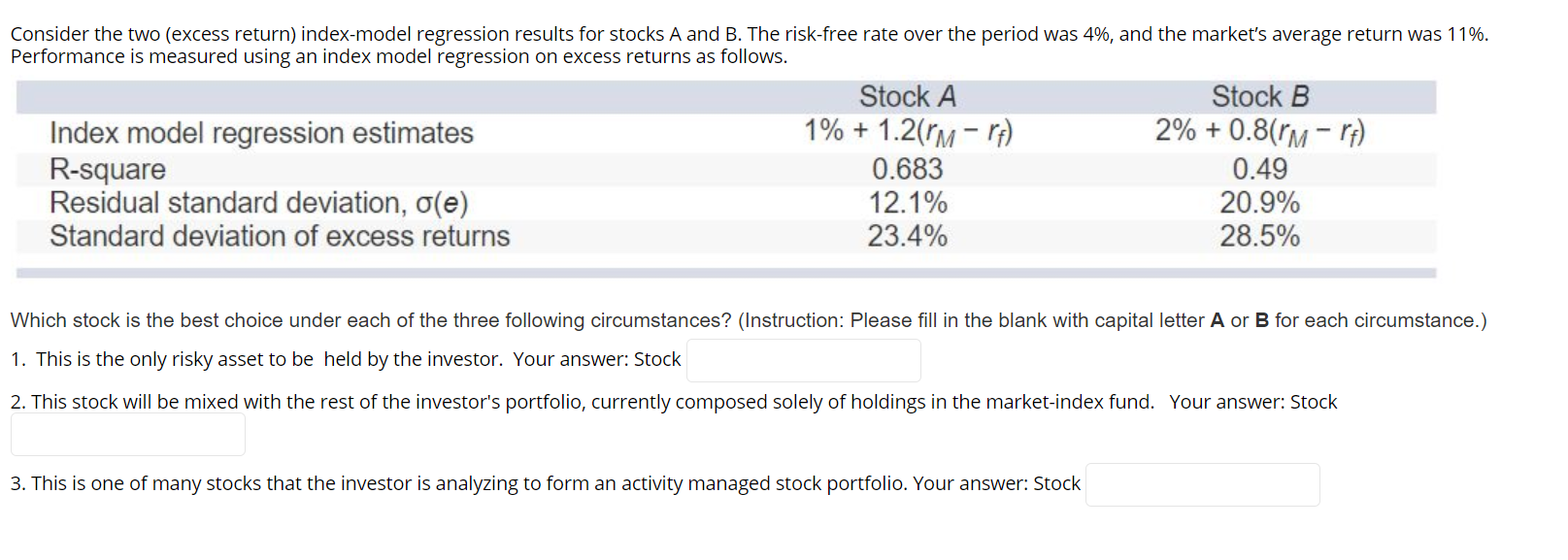Image resolution: width=1568 pixels, height=560 pixels.
Task: Select the Residual standard deviation row label
Action: tap(258, 203)
